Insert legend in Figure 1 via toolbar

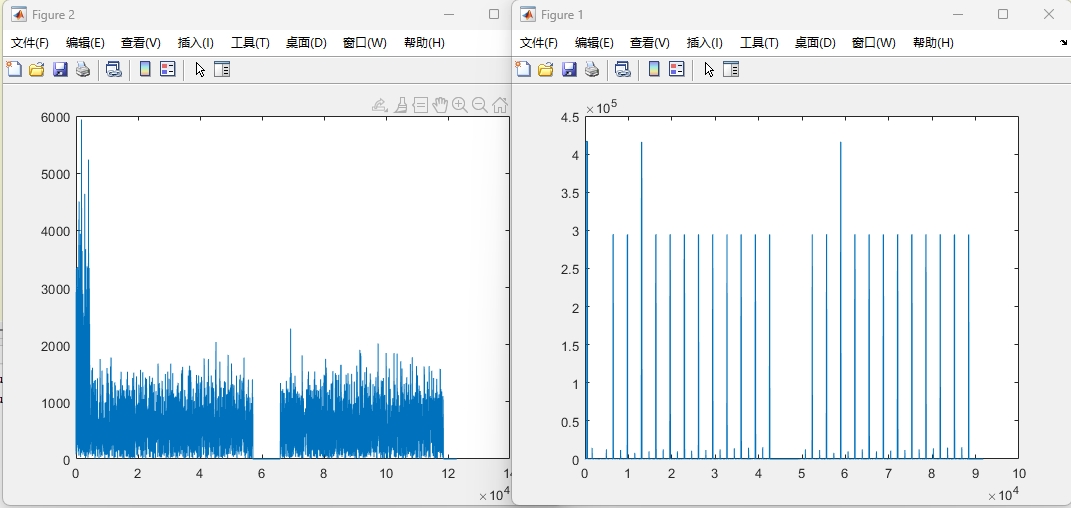coord(677,69)
